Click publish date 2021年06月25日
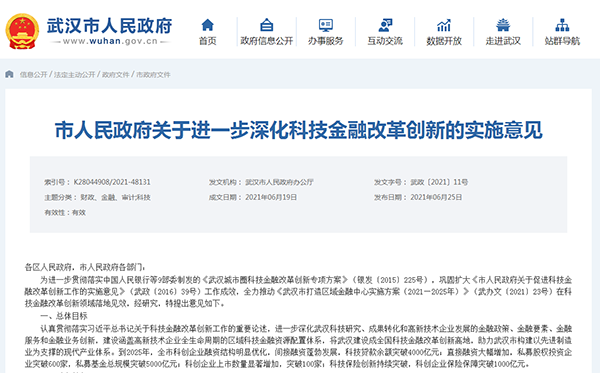This screenshot has width=600, height=373. tap(436, 197)
